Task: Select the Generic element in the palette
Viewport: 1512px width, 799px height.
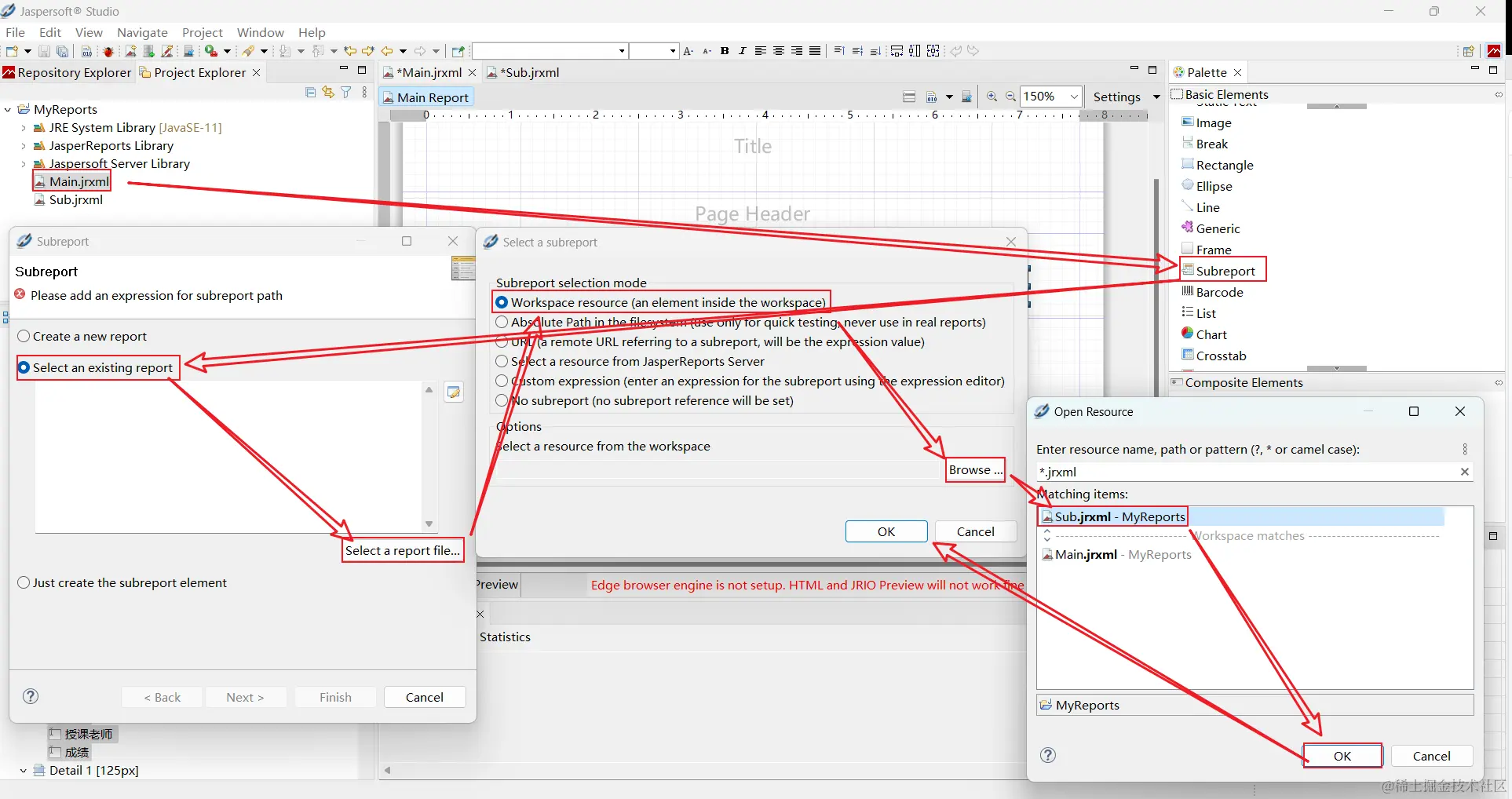Action: [1211, 229]
